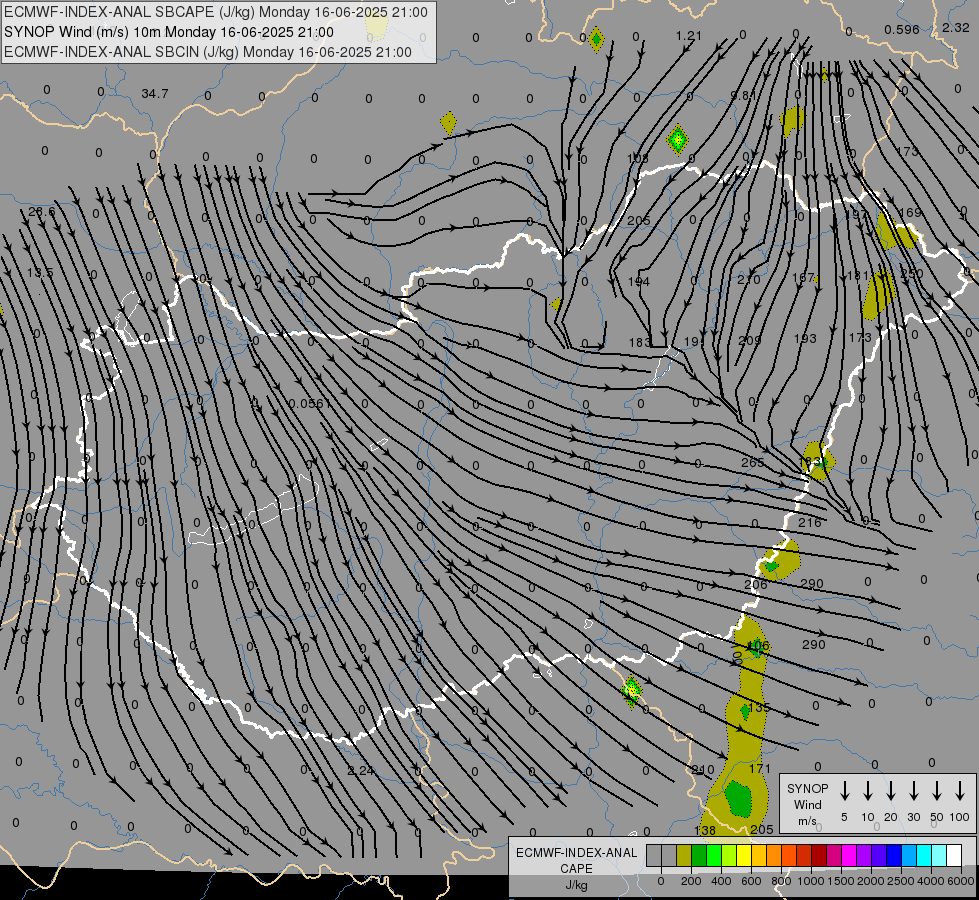Select the sky blue CAPE legend swatch
This screenshot has width=979, height=900.
click(909, 856)
